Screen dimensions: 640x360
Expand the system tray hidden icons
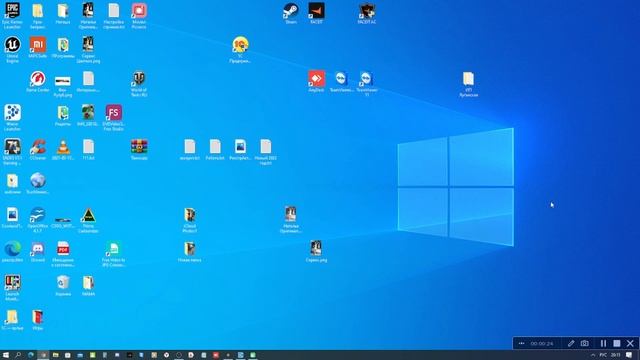(593, 355)
